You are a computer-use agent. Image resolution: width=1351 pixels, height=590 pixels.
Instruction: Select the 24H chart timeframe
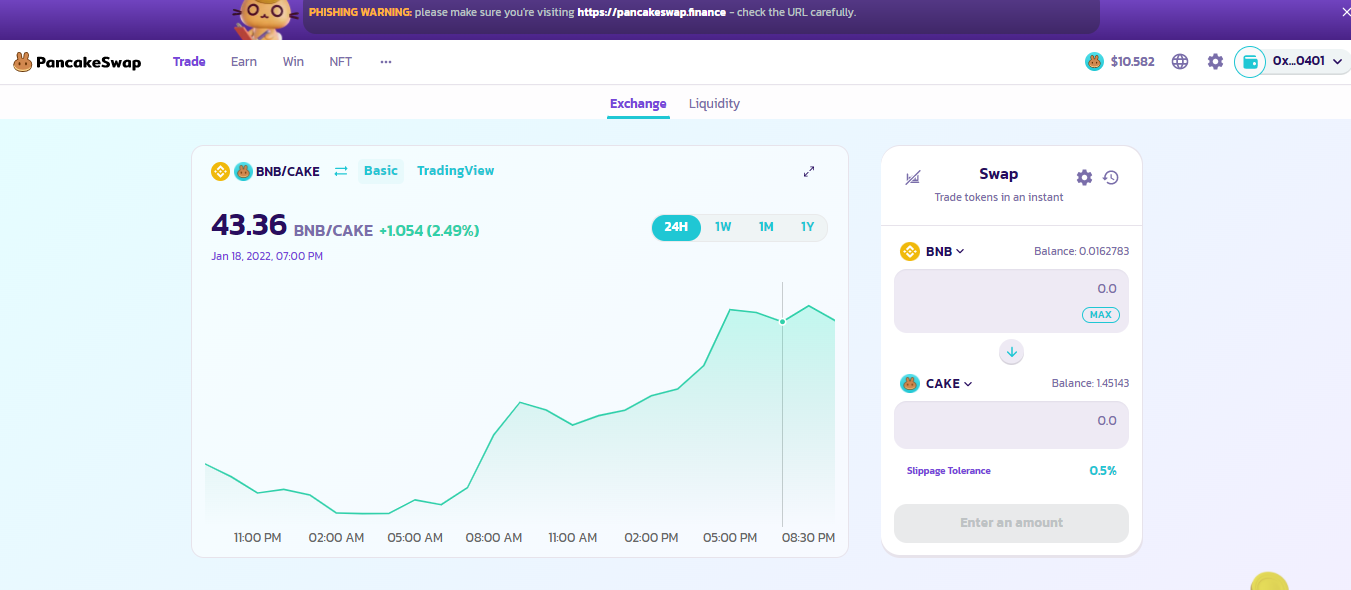click(676, 227)
